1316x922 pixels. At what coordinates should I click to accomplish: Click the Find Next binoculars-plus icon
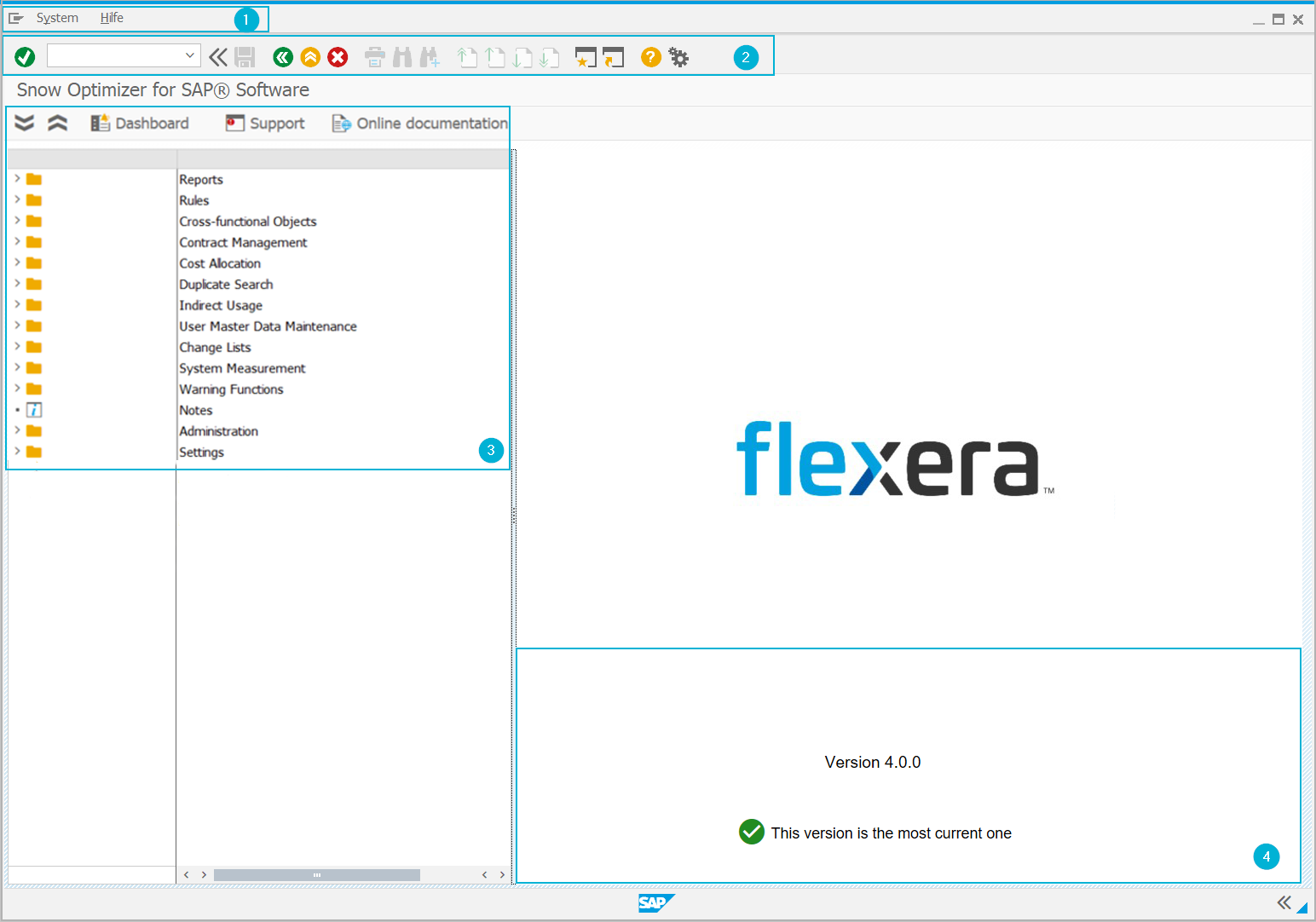[x=430, y=57]
